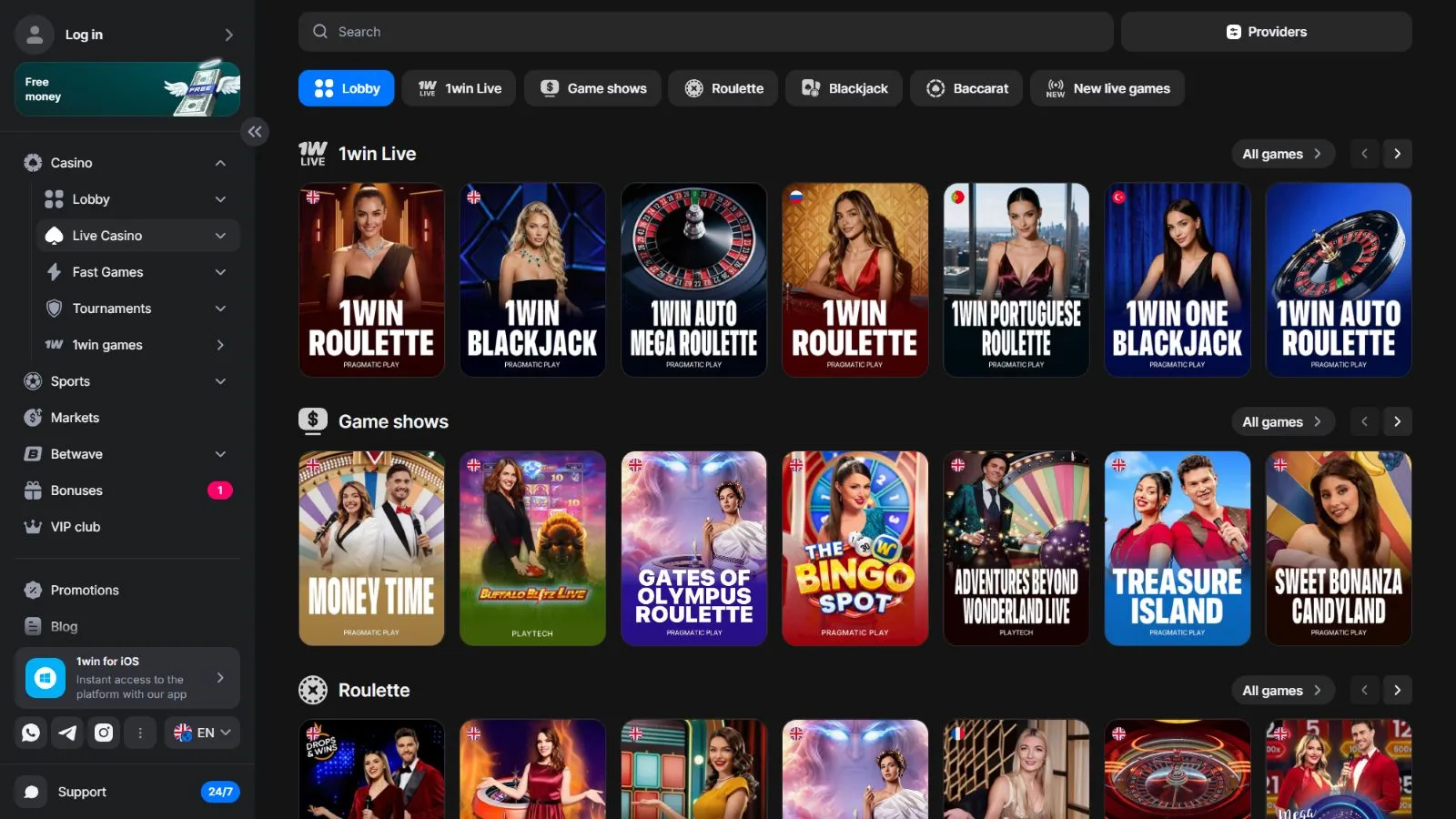1456x819 pixels.
Task: Expand the Fast Games submenu
Action: point(220,272)
